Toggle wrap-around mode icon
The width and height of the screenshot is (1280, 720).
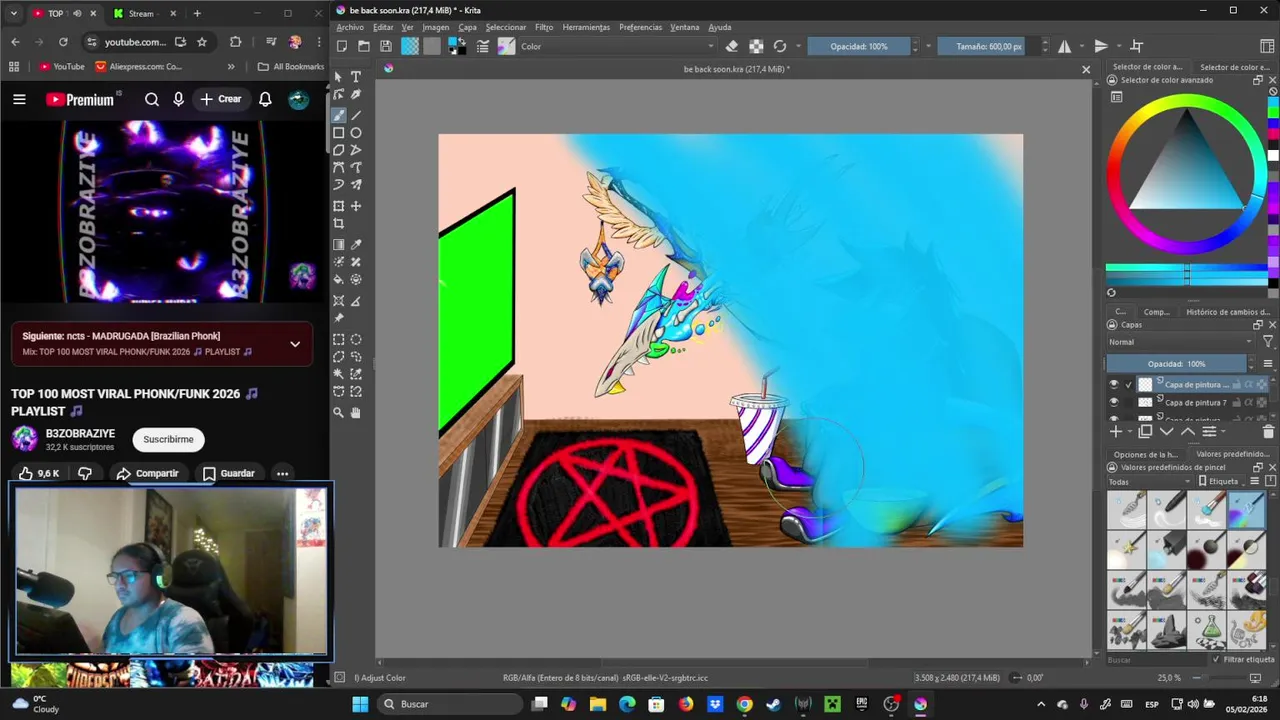point(1136,46)
